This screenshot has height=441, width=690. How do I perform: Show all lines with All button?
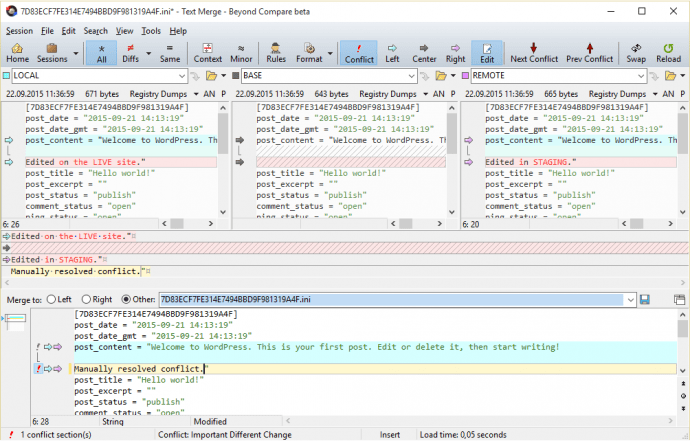point(100,53)
